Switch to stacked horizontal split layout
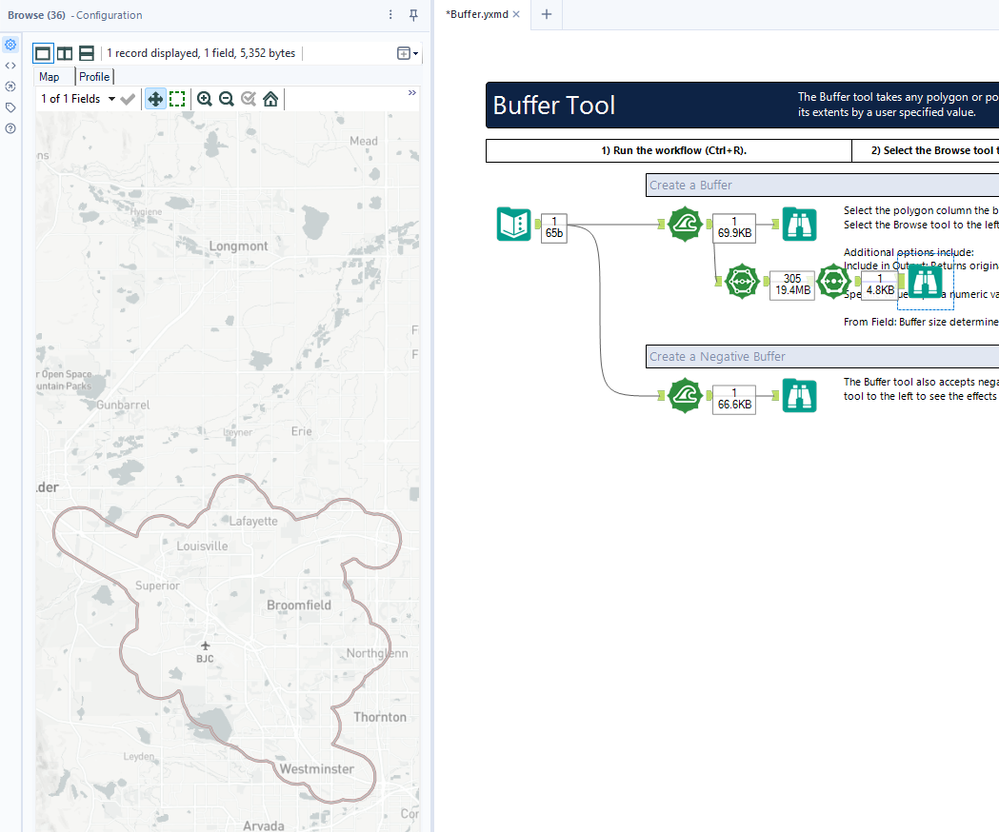The width and height of the screenshot is (999, 832). coord(86,54)
